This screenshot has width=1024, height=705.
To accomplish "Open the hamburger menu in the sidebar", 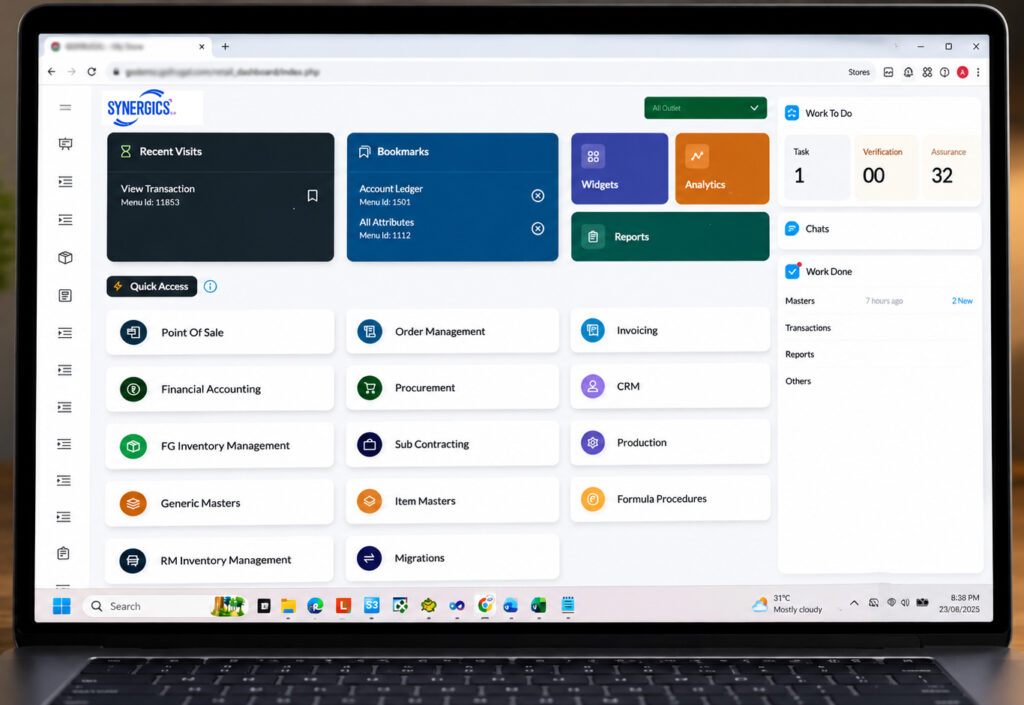I will pos(65,108).
